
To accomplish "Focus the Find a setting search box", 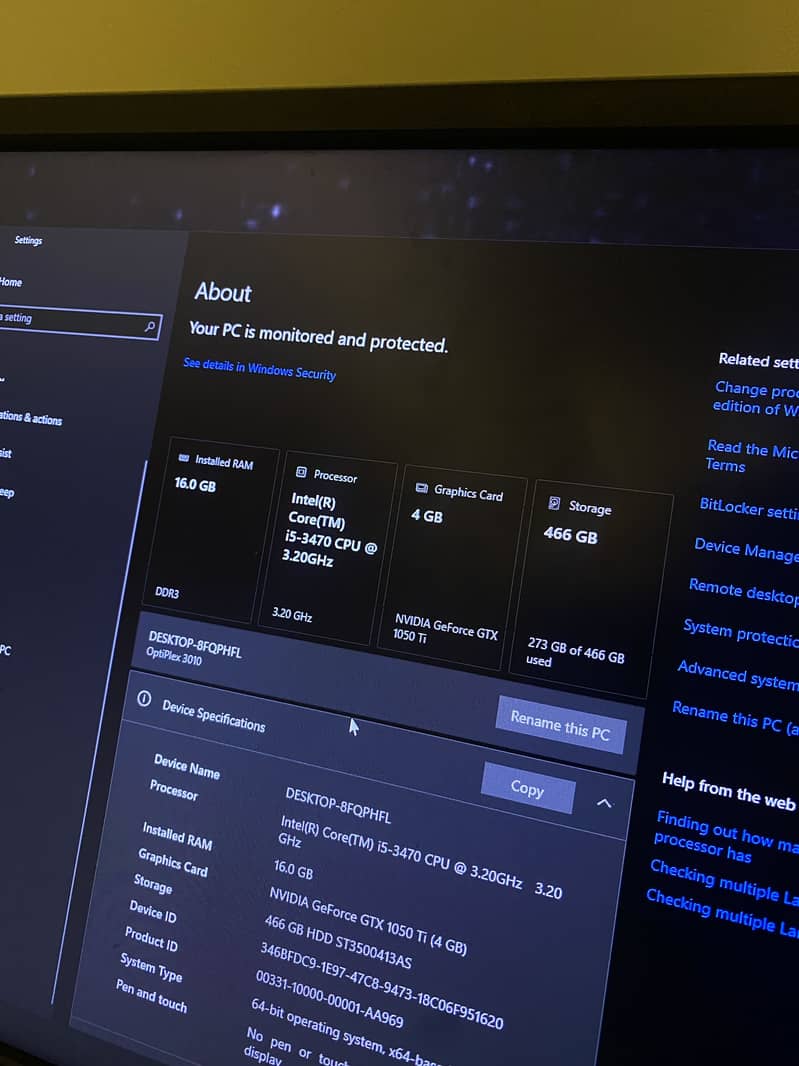I will tap(80, 322).
